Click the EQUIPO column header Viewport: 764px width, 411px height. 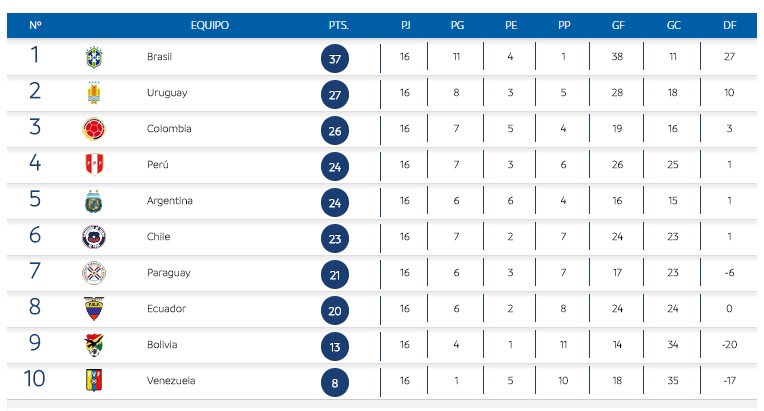[210, 25]
